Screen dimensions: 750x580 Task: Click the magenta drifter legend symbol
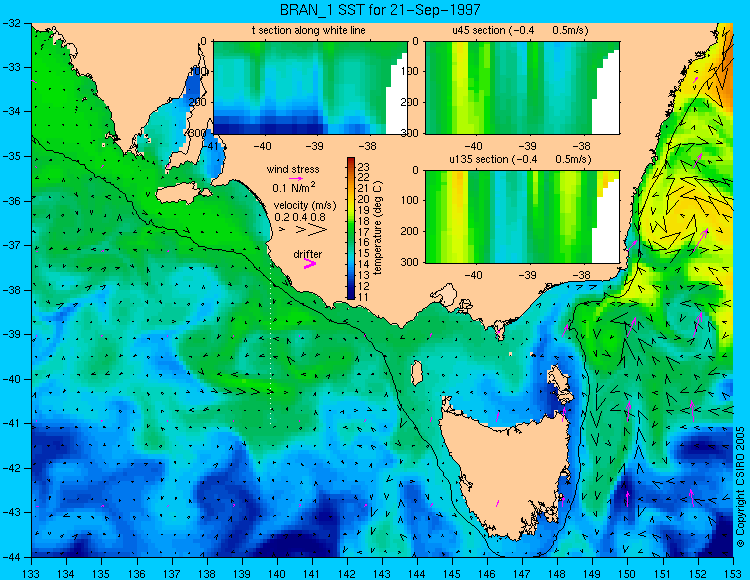[x=310, y=263]
